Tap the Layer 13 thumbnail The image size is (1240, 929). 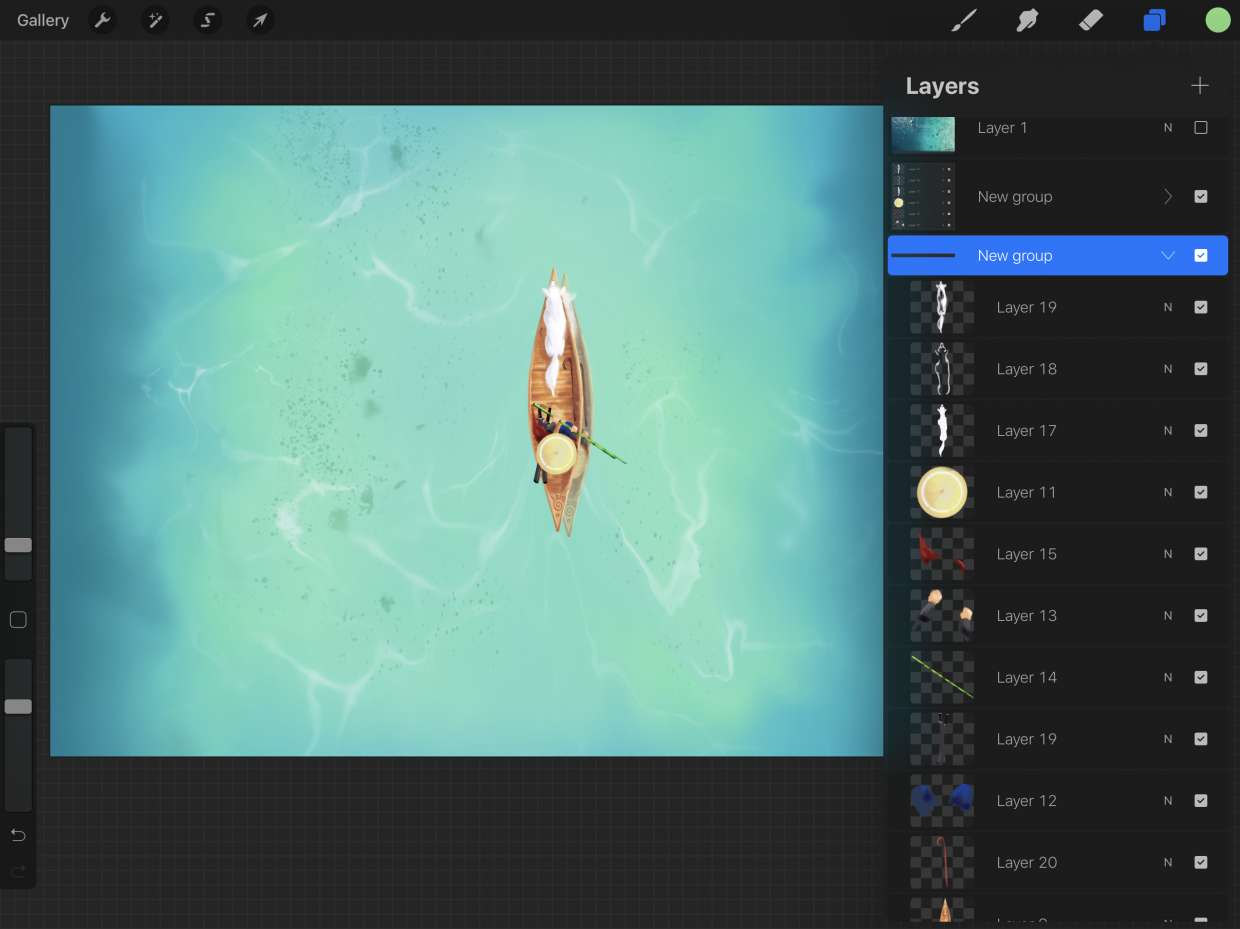942,616
